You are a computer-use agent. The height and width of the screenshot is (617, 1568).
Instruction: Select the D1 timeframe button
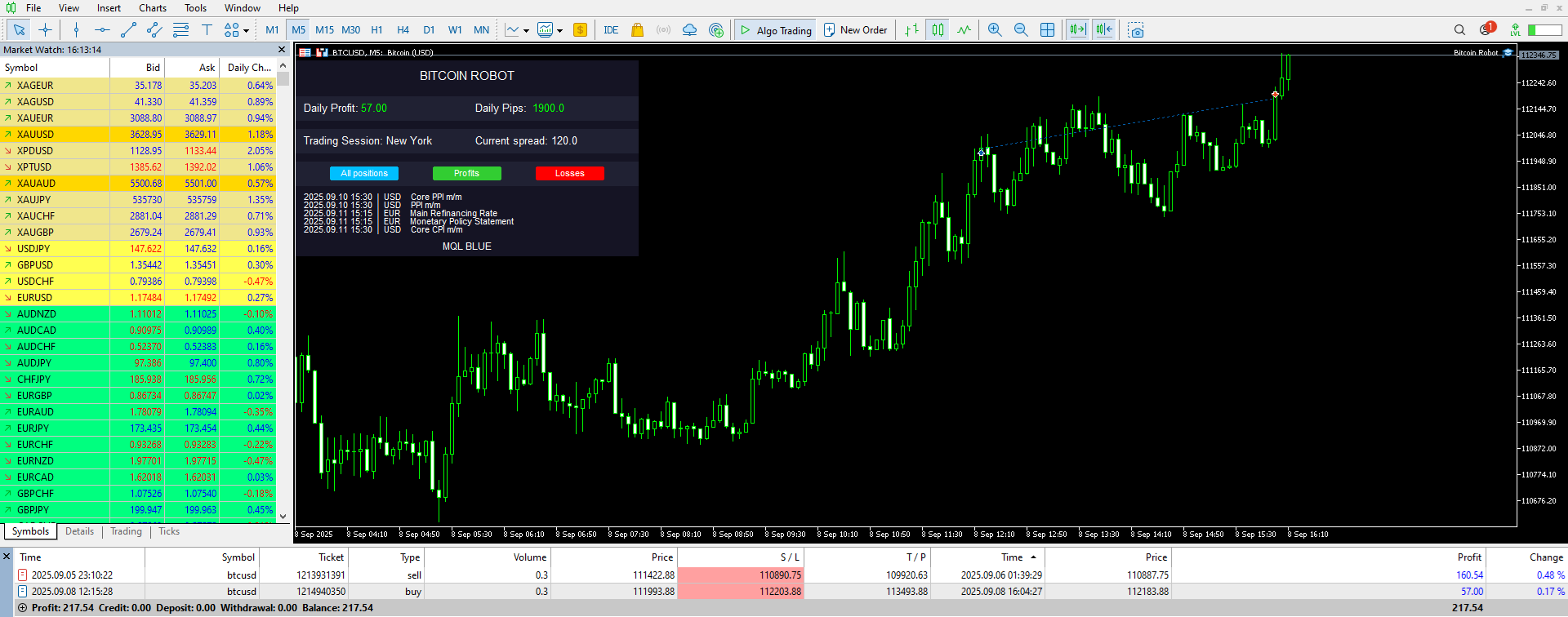click(429, 30)
